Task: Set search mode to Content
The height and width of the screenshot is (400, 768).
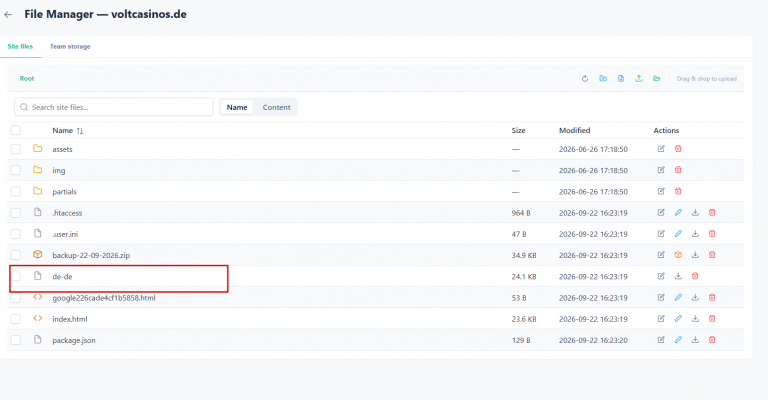Action: (276, 107)
